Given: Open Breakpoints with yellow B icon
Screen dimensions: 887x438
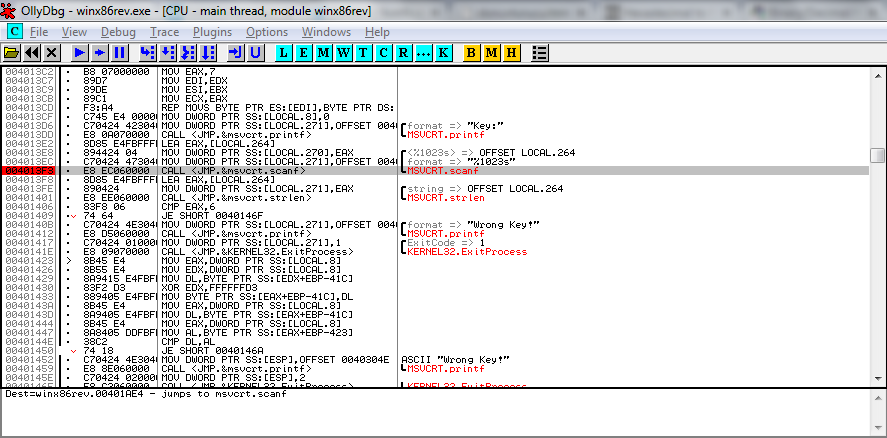Looking at the screenshot, I should point(471,53).
